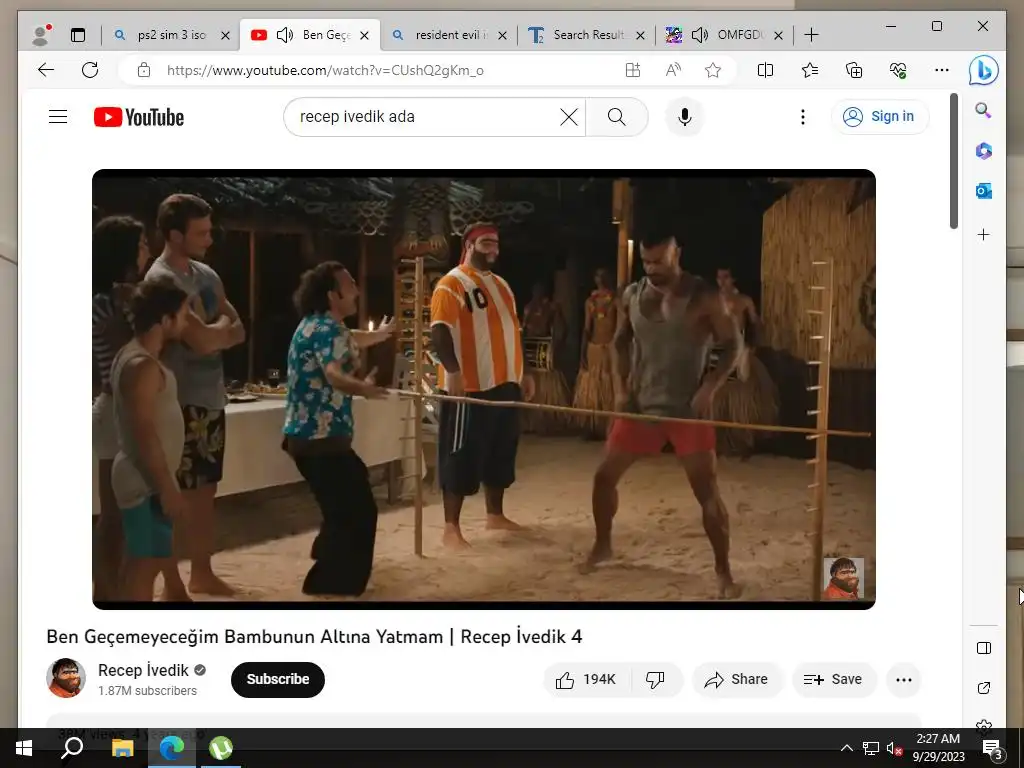This screenshot has height=768, width=1024.
Task: Switch to the Search Result tab
Action: click(x=588, y=35)
